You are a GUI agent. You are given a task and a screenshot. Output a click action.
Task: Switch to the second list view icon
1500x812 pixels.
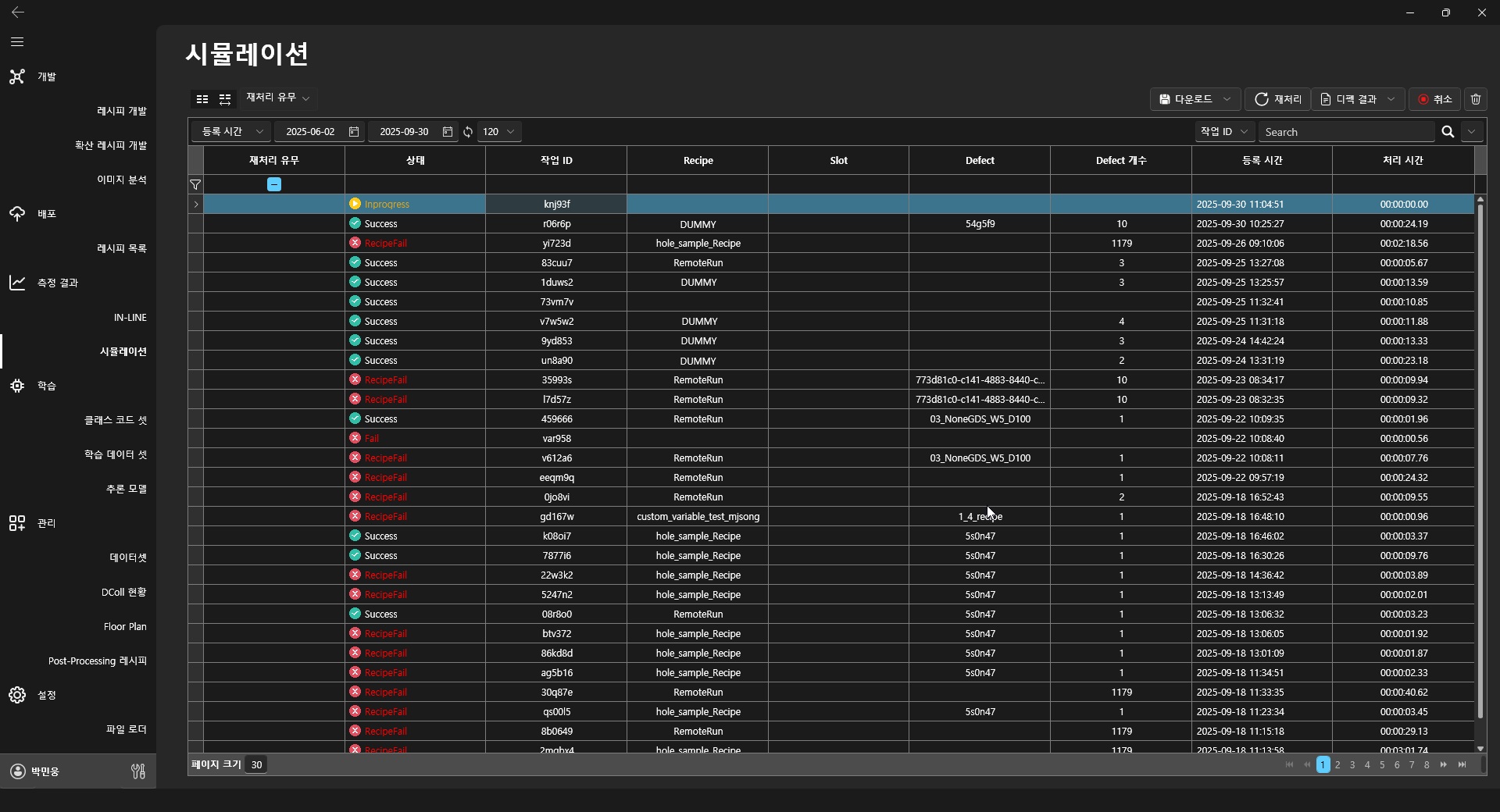(x=225, y=99)
